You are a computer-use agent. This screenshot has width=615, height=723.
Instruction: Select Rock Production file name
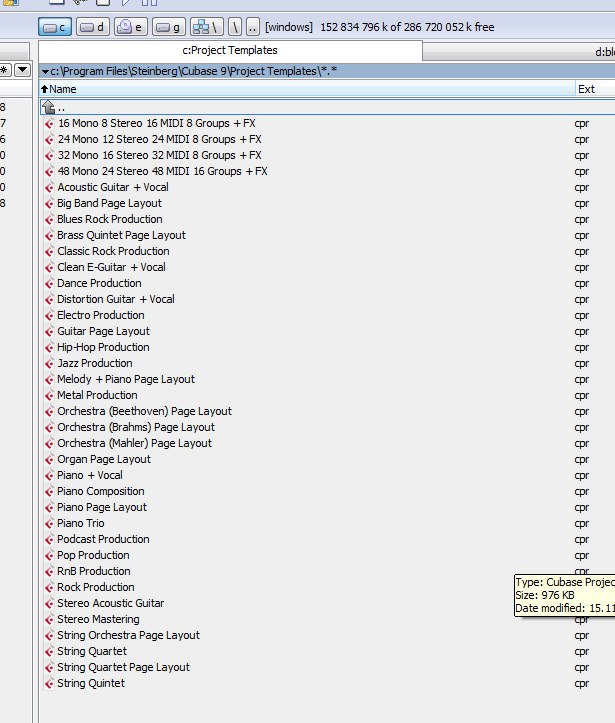96,587
